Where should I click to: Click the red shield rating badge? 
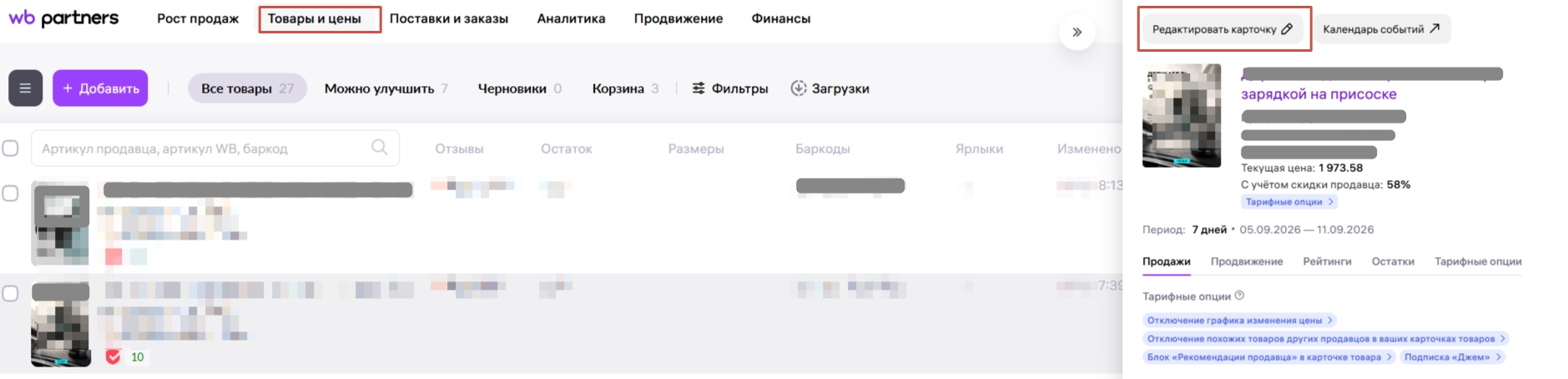coord(113,356)
